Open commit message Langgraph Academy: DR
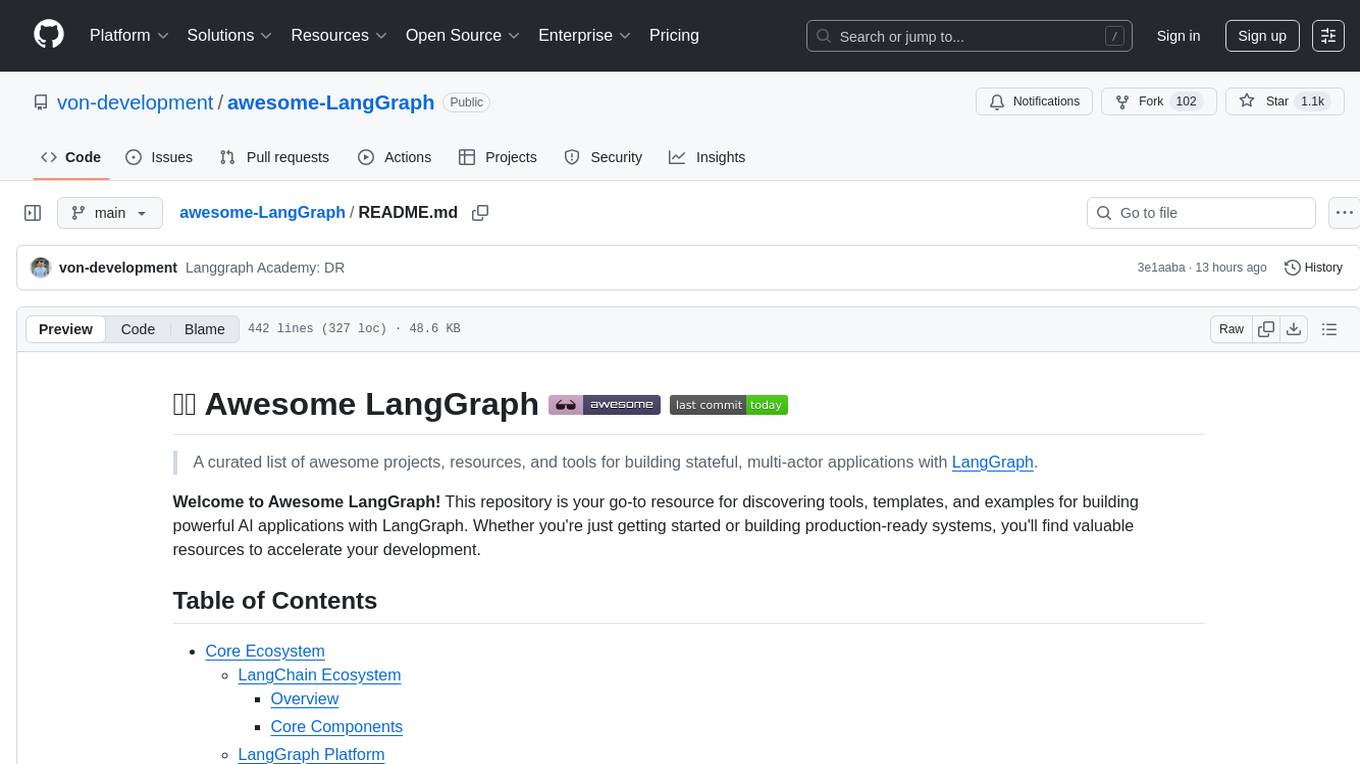Viewport: 1360px width, 764px height. tap(265, 268)
